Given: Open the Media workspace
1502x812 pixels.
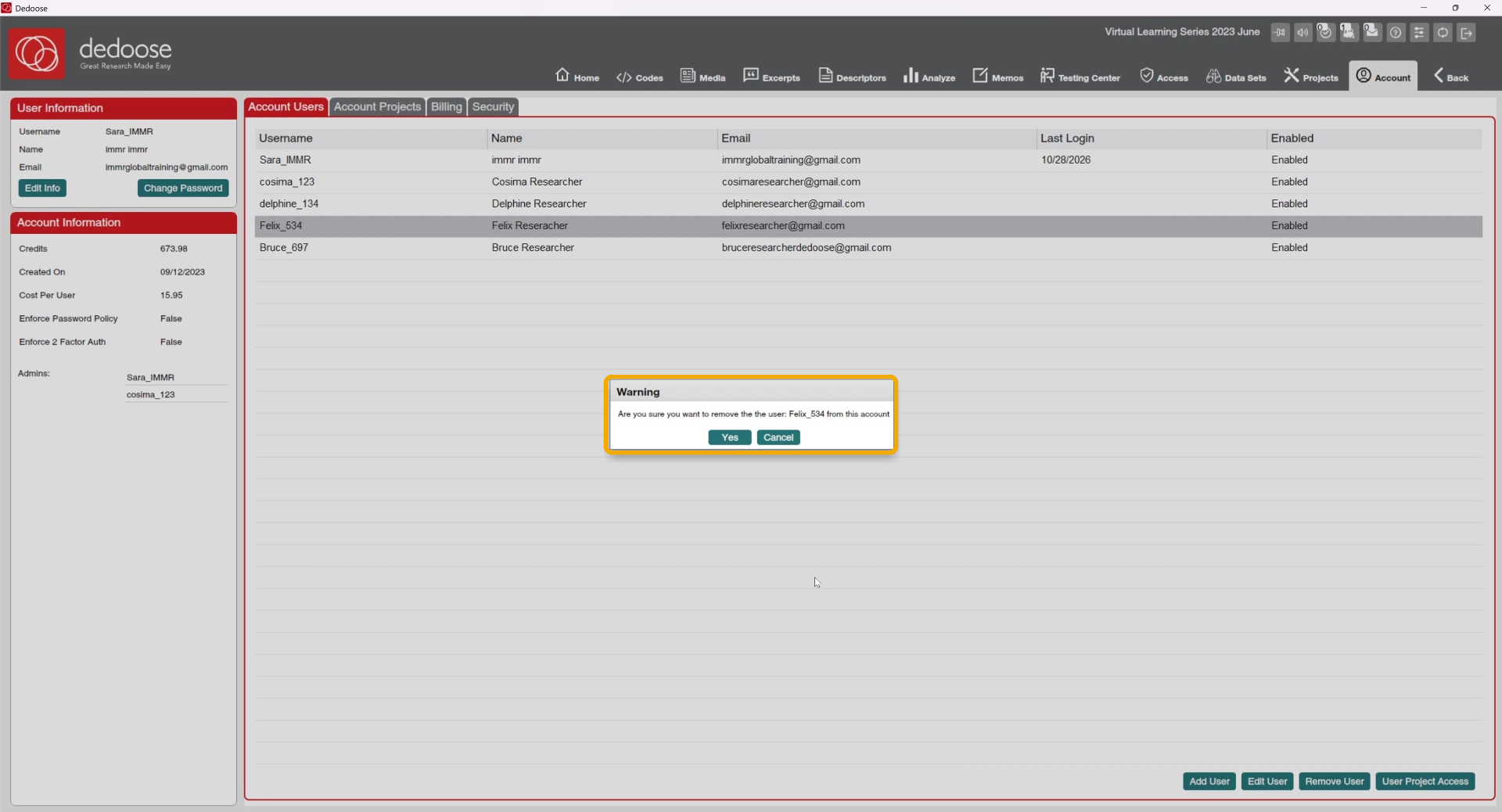Looking at the screenshot, I should coord(702,76).
